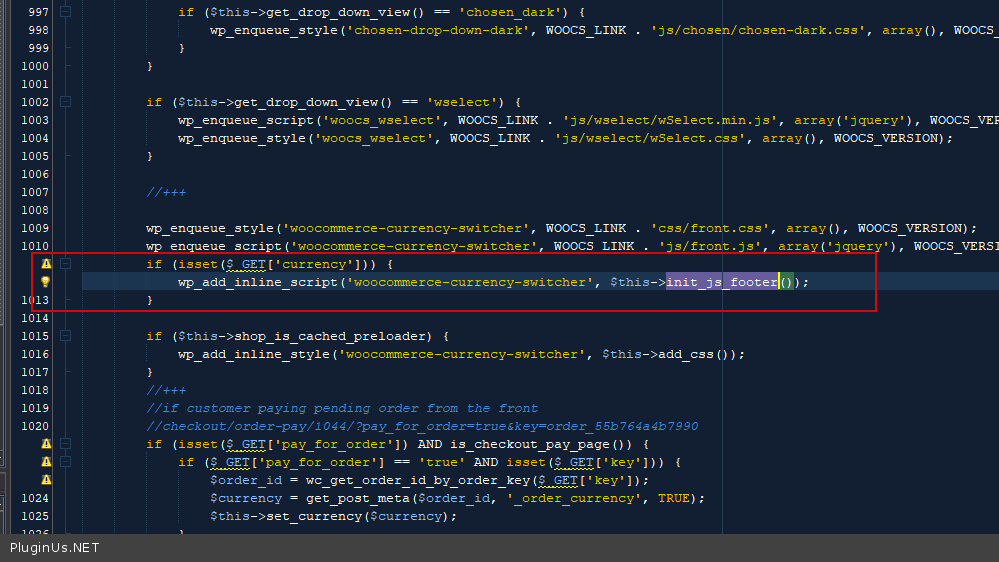Click 'js/wselect/wSelect.css' path string
999x562 pixels.
650,138
